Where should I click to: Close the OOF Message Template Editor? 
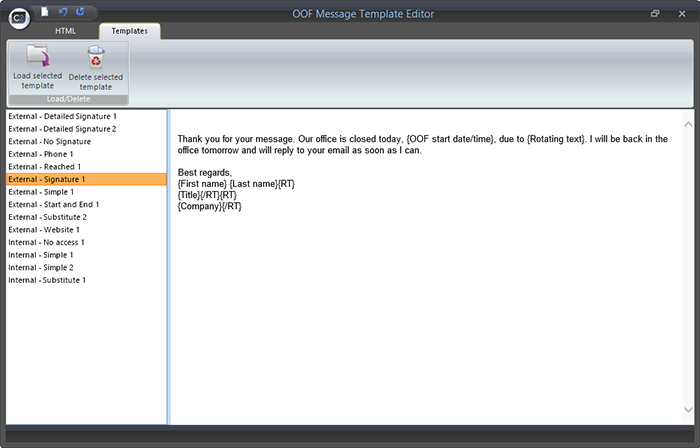(x=682, y=14)
